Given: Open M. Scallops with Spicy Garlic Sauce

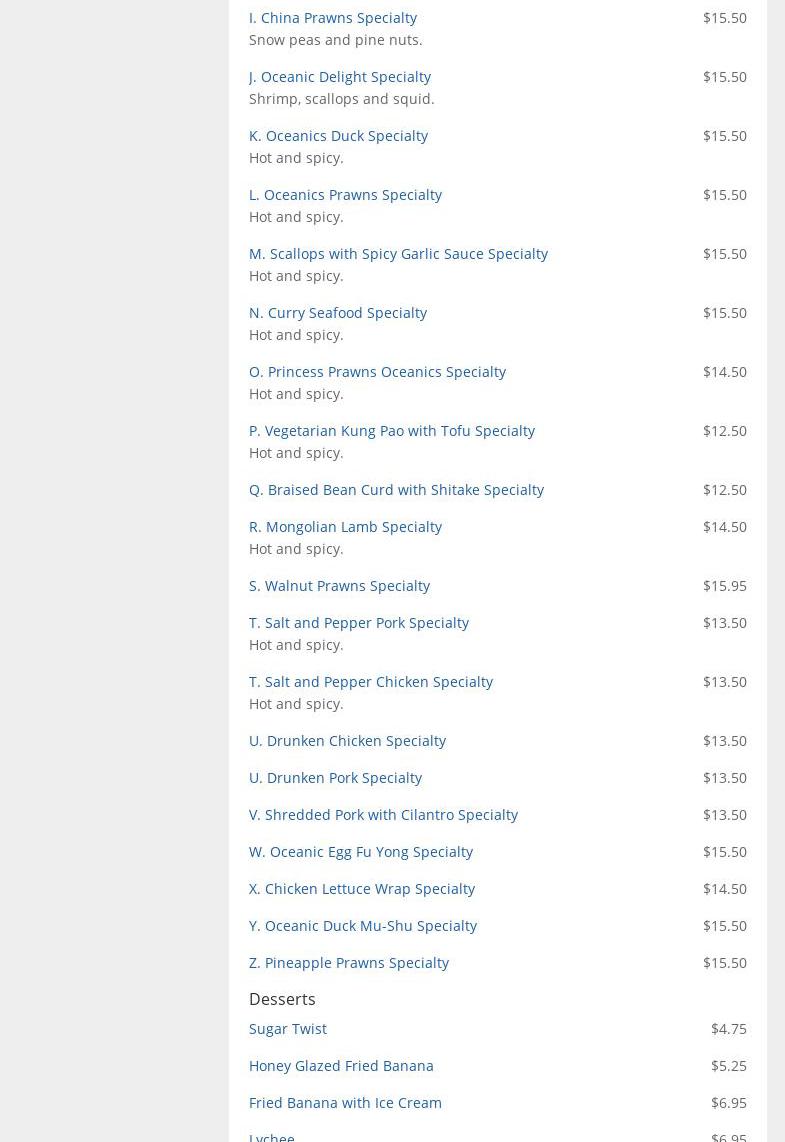Looking at the screenshot, I should [398, 253].
